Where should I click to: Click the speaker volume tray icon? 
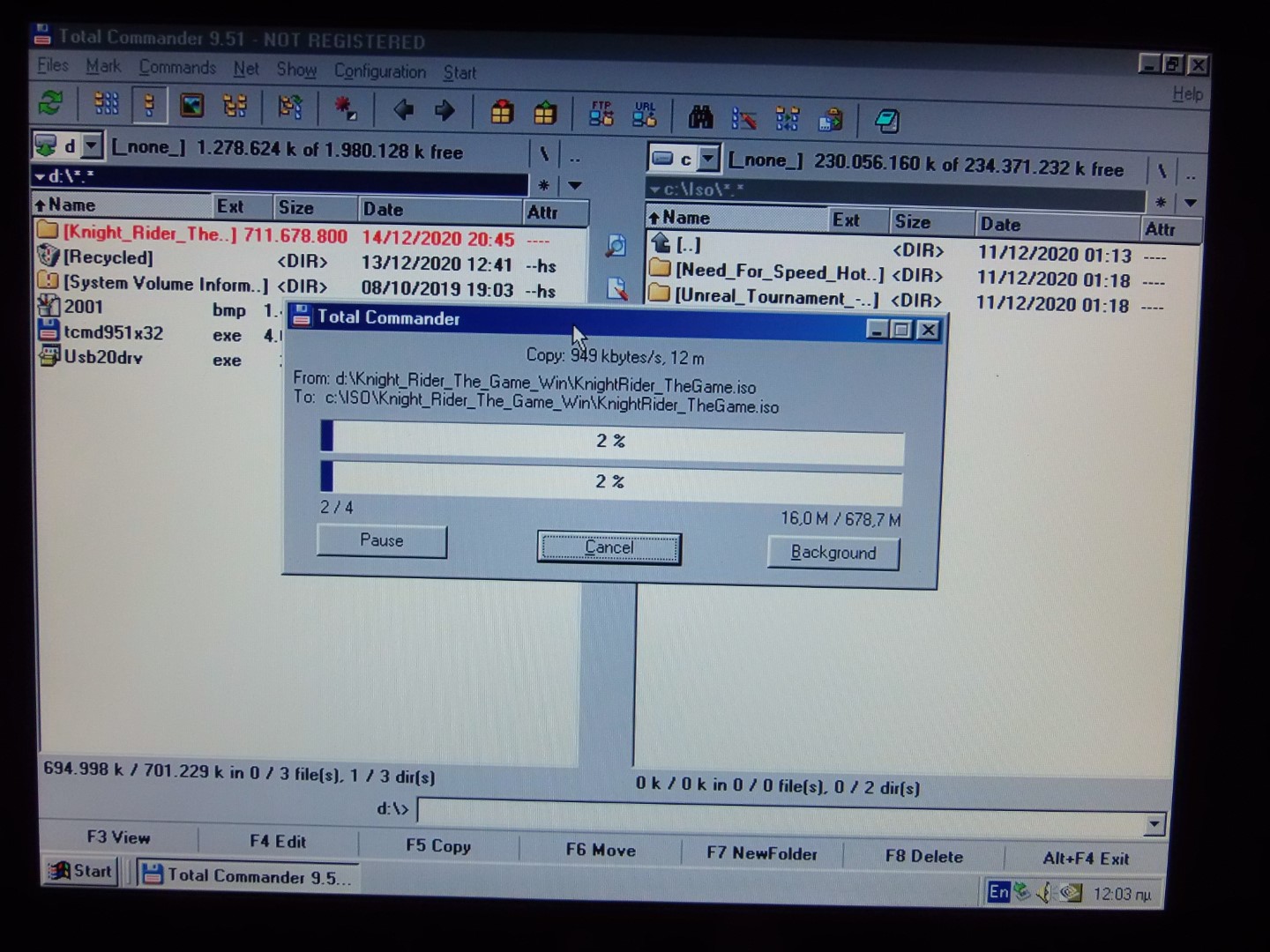[x=1044, y=893]
